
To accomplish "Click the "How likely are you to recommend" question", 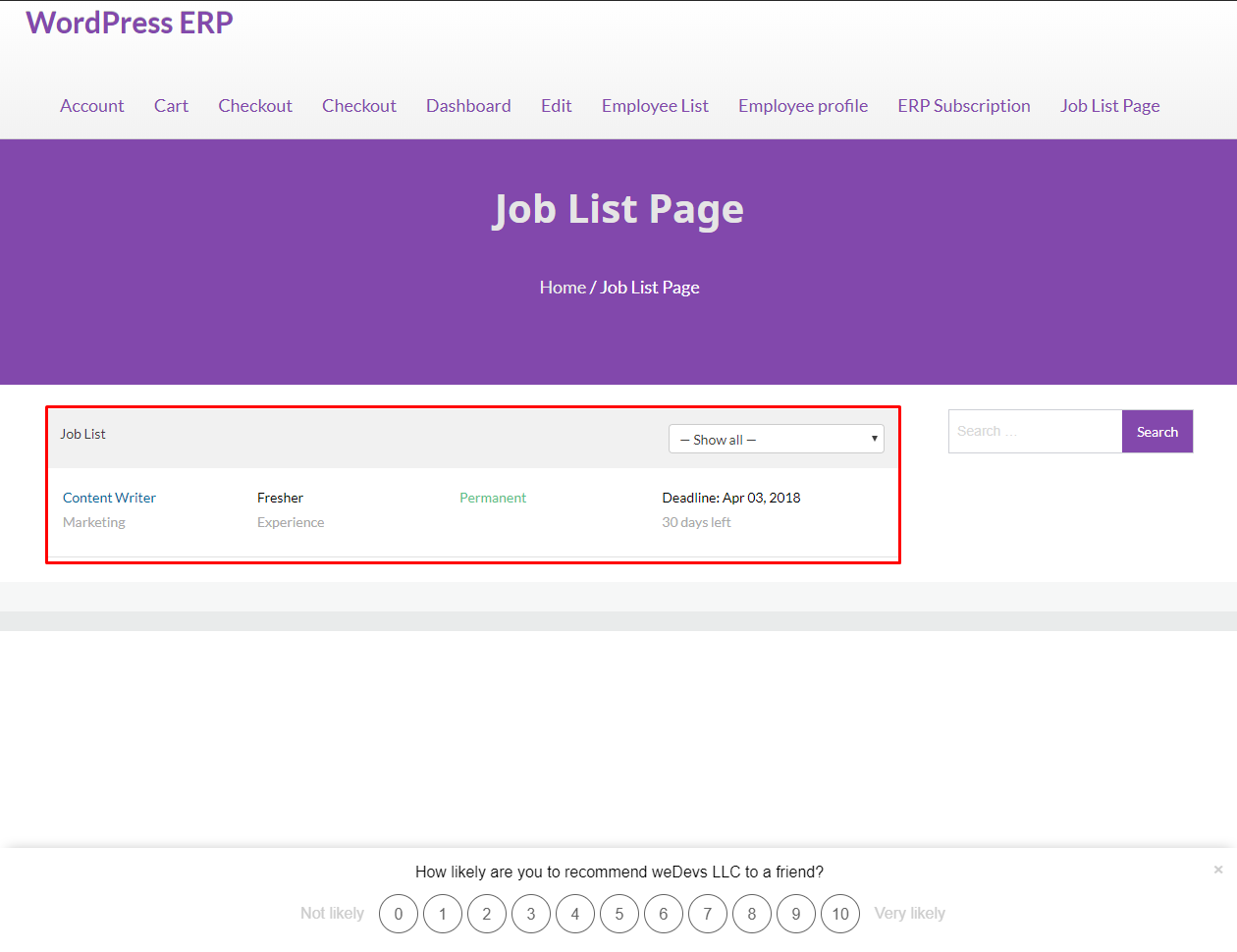I will click(x=619, y=872).
